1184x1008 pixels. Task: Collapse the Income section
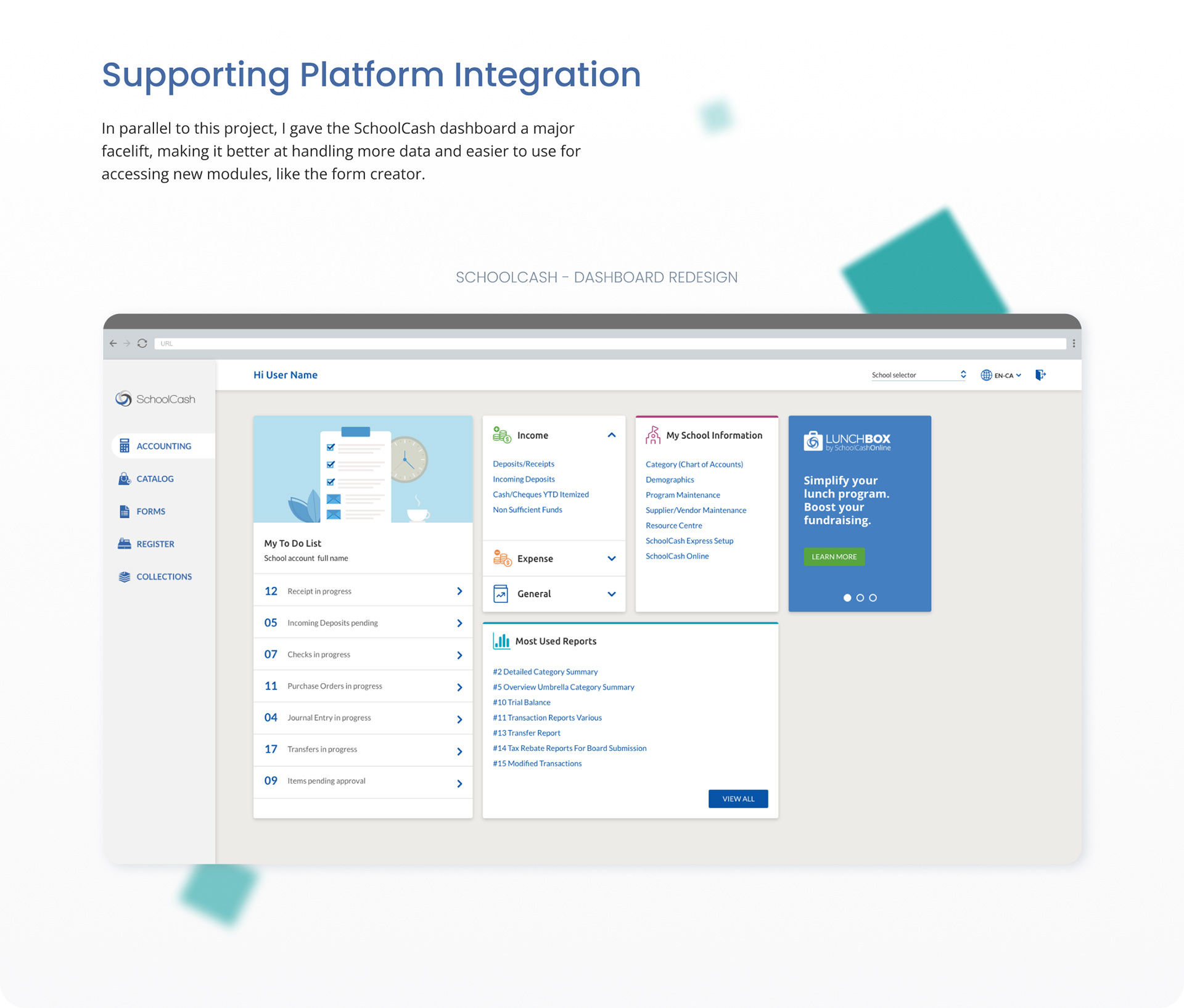tap(611, 435)
